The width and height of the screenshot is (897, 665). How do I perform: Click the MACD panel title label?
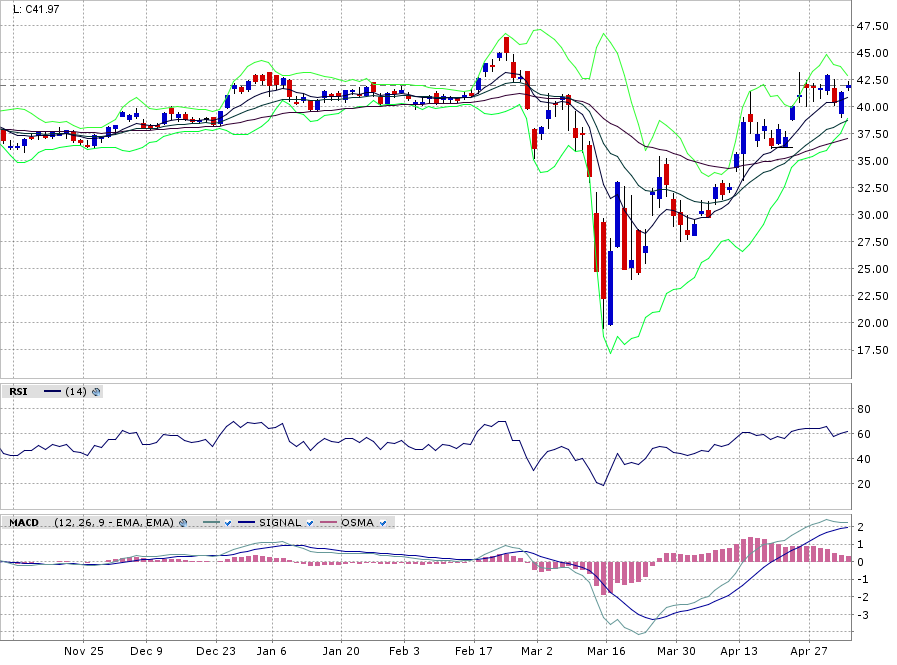coord(23,522)
